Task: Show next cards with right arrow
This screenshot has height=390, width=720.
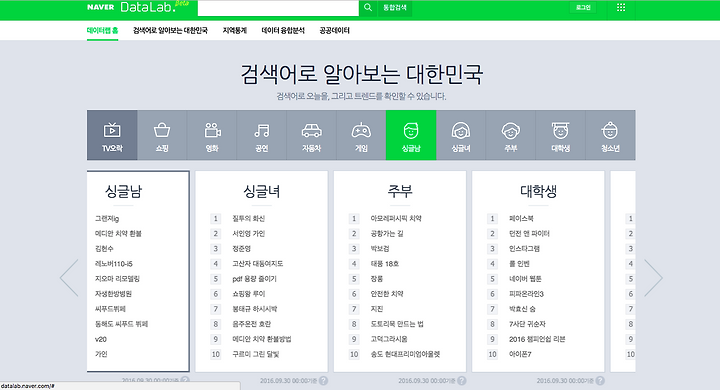Action: [653, 277]
